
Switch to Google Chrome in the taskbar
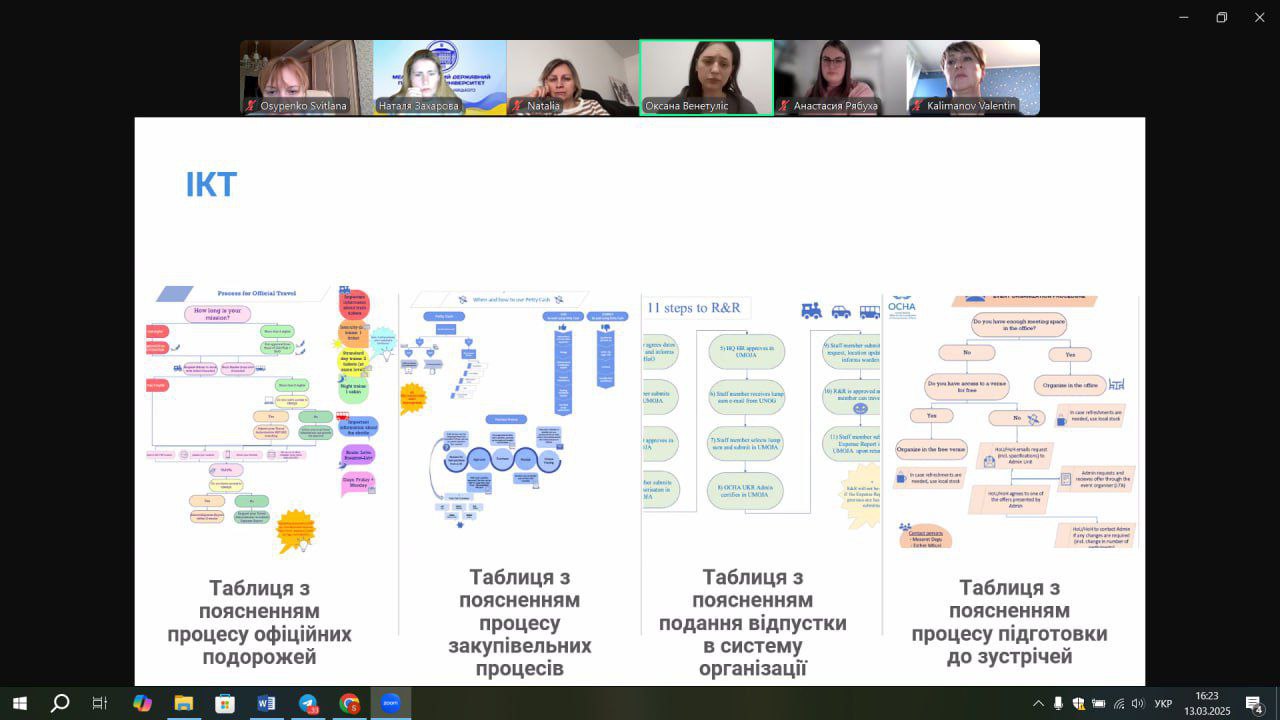[x=349, y=703]
